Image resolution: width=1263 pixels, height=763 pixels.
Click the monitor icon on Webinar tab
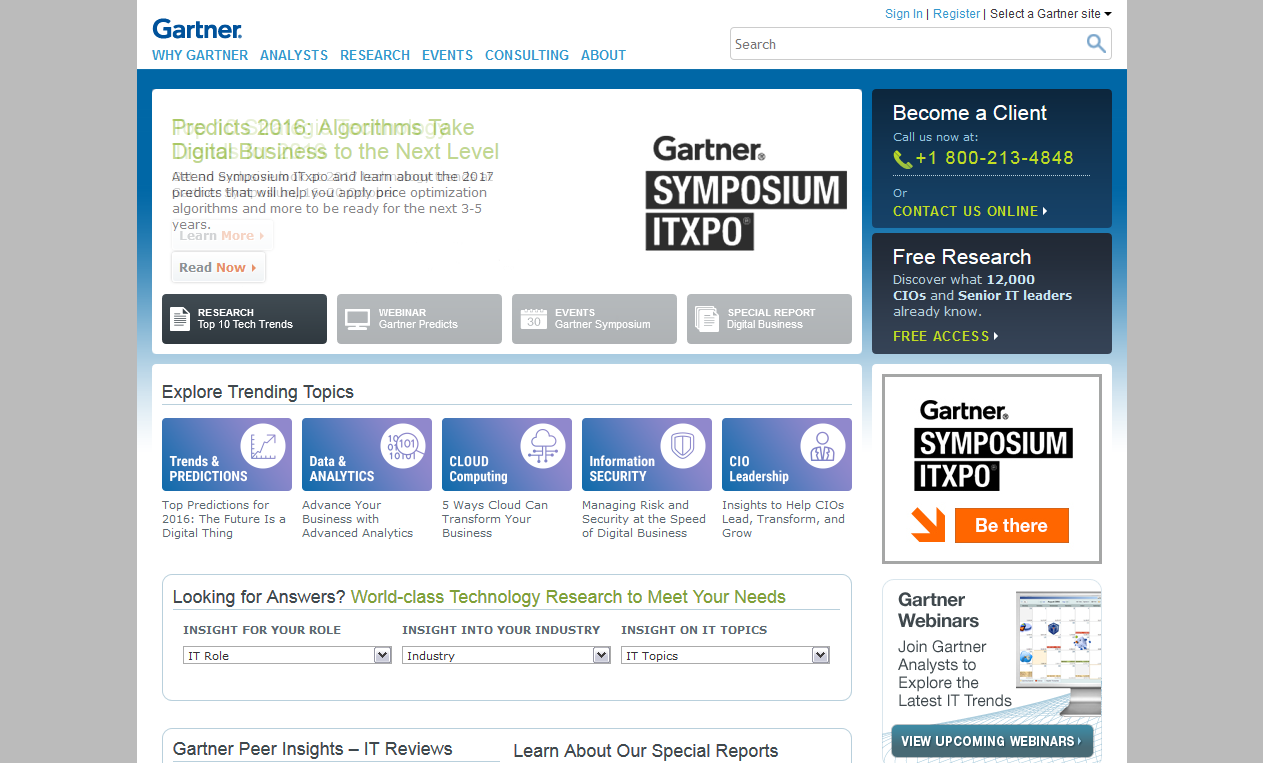[357, 319]
